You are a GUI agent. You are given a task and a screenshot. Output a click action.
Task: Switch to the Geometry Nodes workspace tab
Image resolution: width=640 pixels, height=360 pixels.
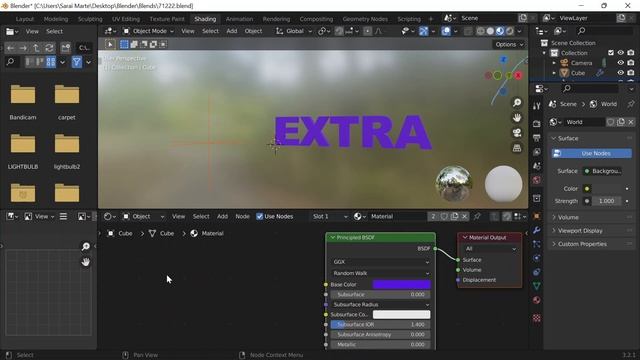point(365,19)
